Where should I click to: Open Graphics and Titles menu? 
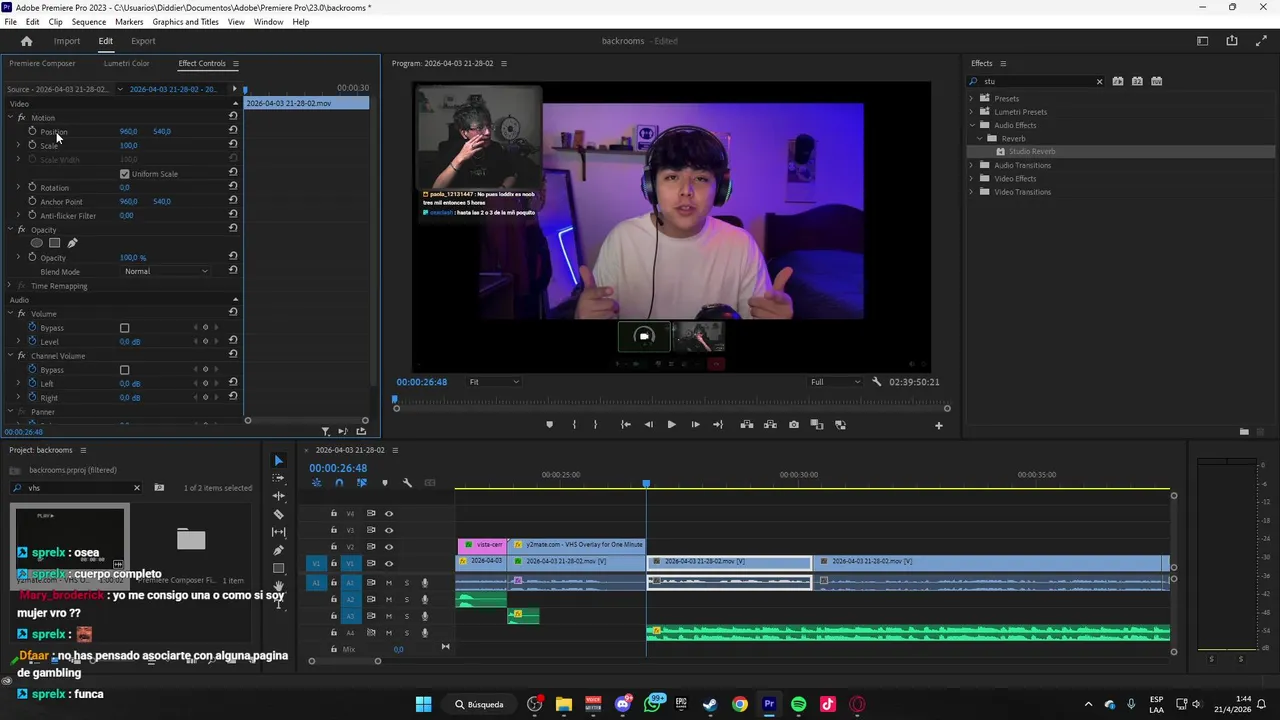coord(186,22)
